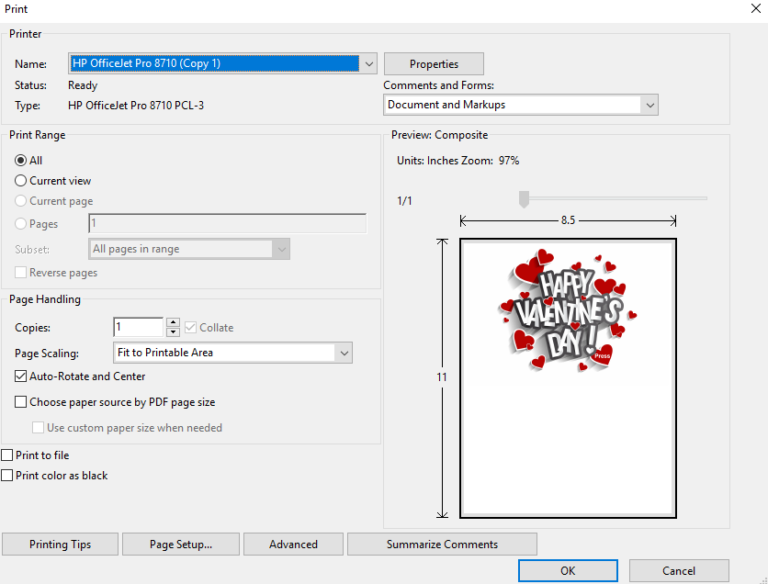Toggle Print color as black checkbox
Viewport: 768px width, 584px height.
(8, 476)
